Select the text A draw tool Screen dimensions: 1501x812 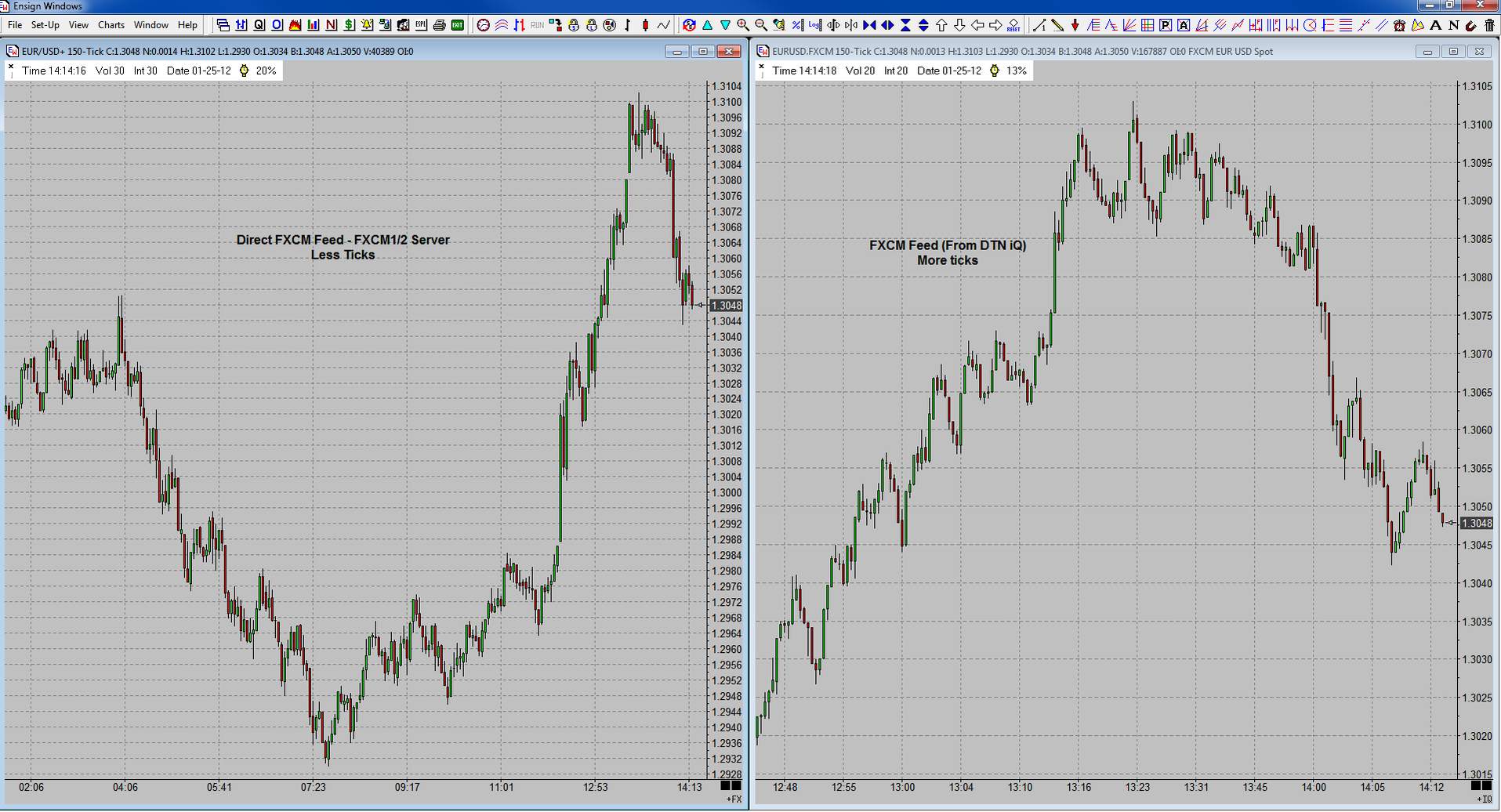1436,25
